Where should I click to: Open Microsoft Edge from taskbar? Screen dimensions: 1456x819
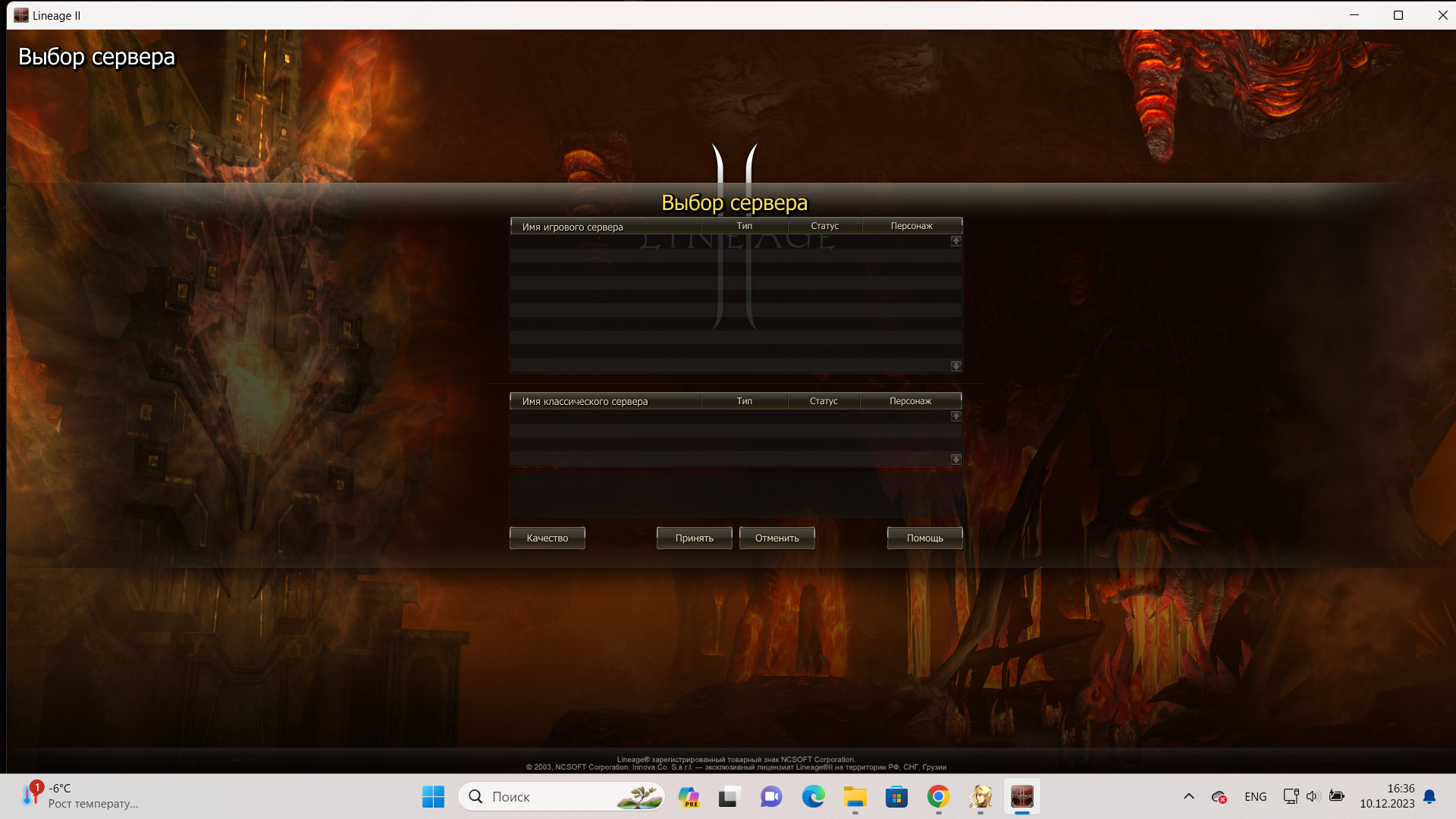click(813, 797)
